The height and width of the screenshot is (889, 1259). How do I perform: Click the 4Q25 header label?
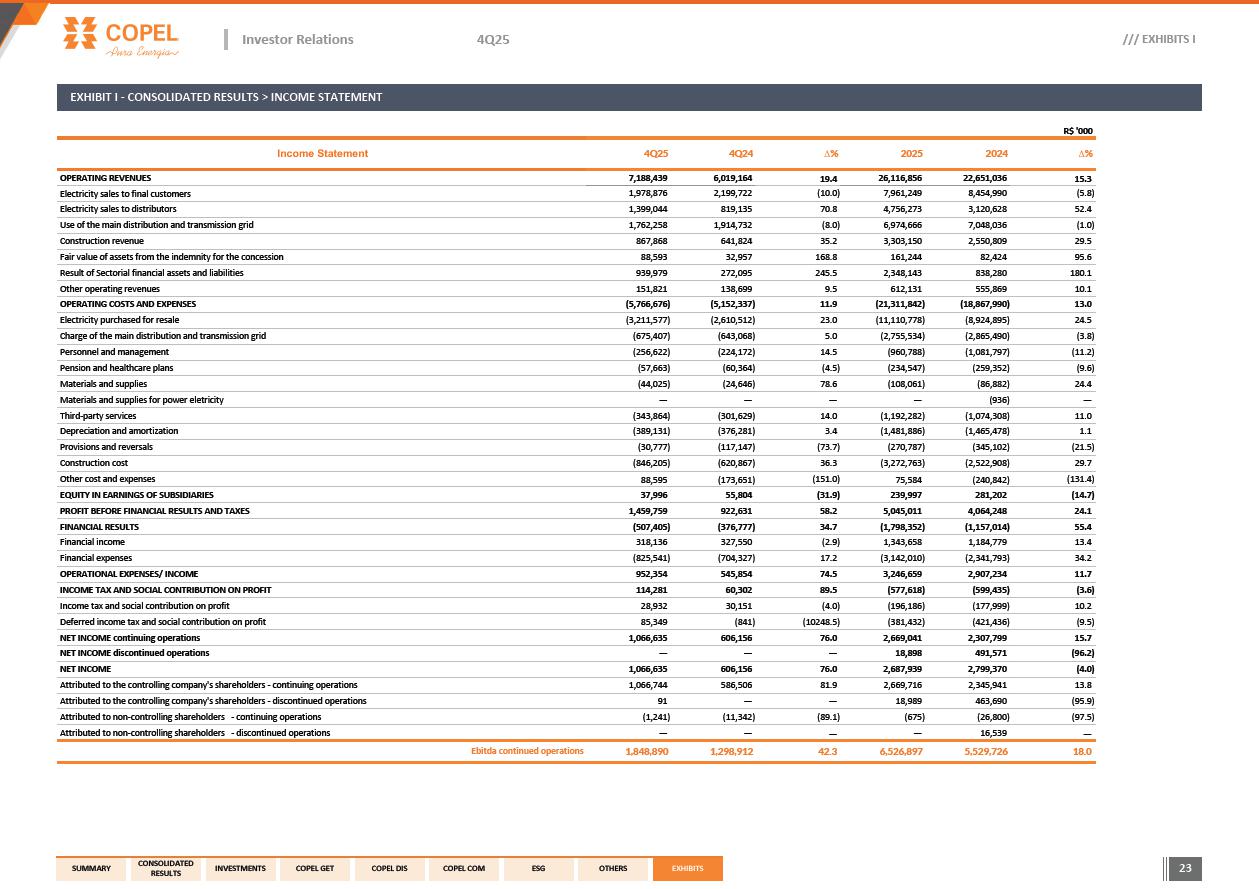(493, 39)
